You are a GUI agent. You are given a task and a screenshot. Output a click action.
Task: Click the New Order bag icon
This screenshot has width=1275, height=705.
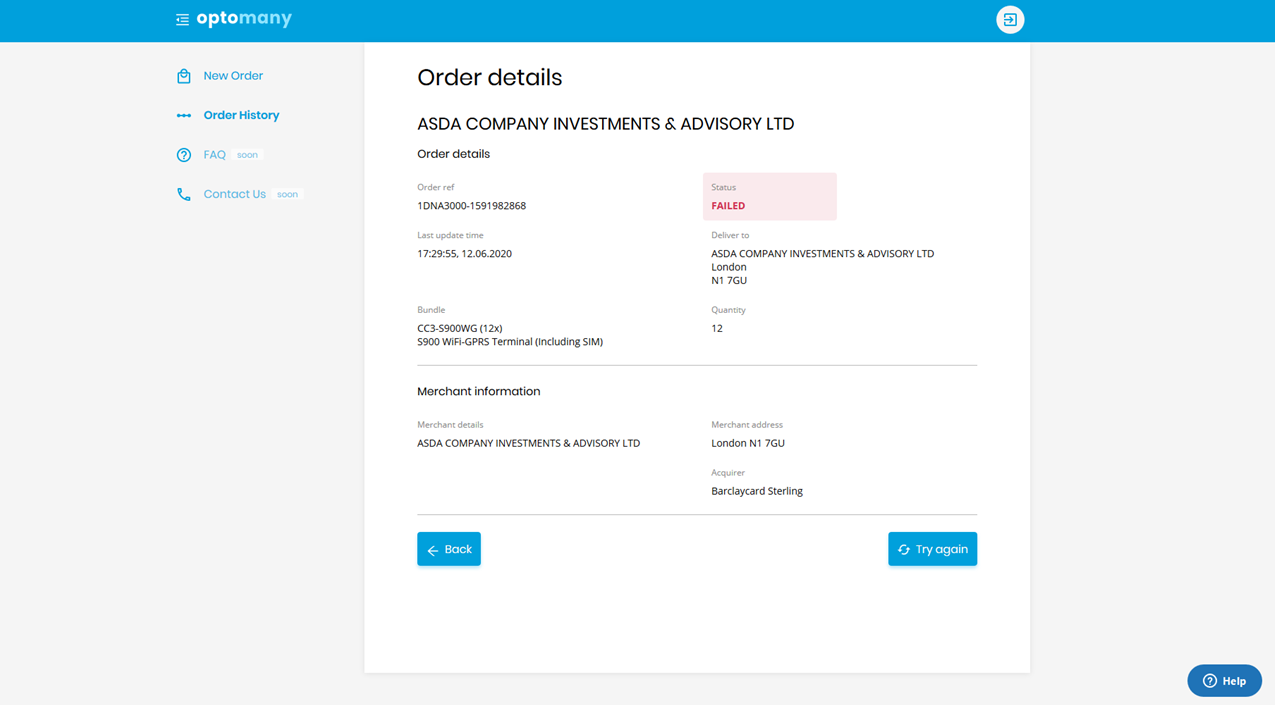pyautogui.click(x=184, y=76)
